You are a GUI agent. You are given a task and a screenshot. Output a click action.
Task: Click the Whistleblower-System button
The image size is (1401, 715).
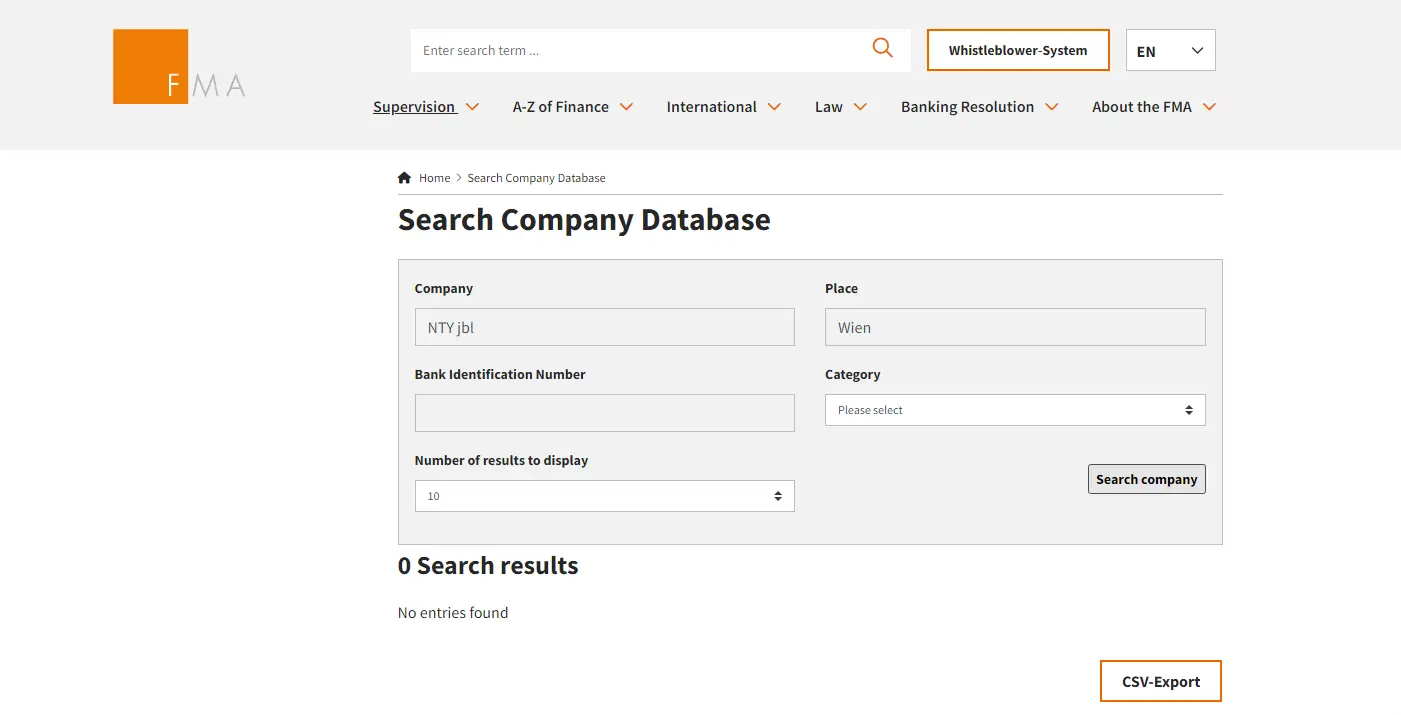tap(1017, 51)
